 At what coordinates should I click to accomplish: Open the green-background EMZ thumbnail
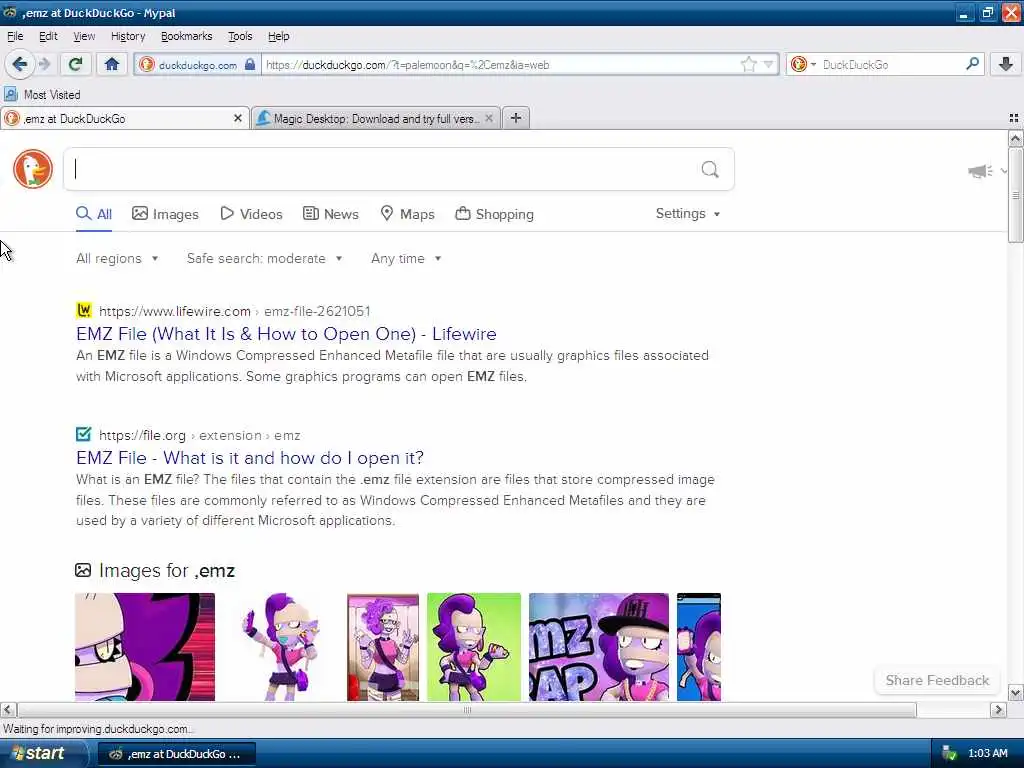coord(474,647)
